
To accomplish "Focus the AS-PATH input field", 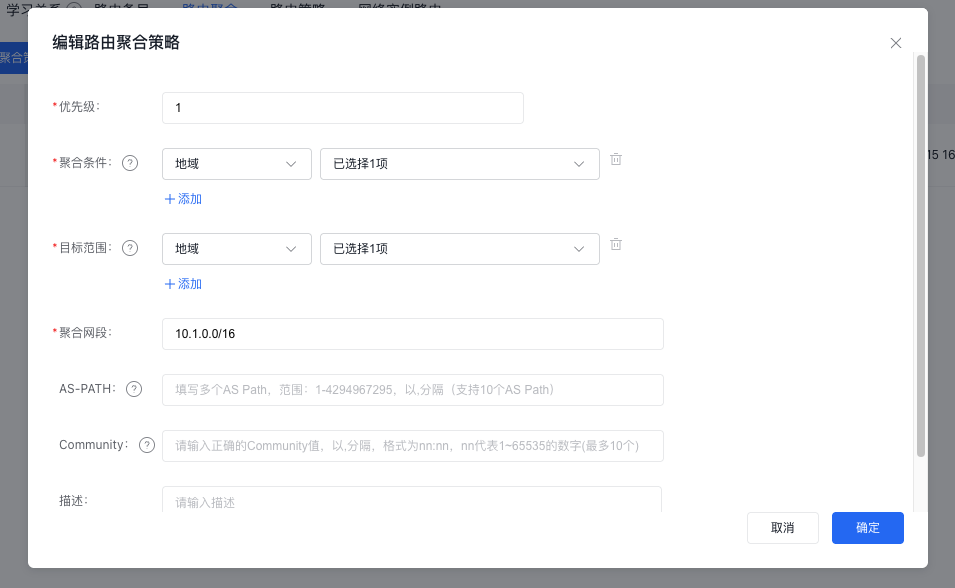I will pos(413,390).
